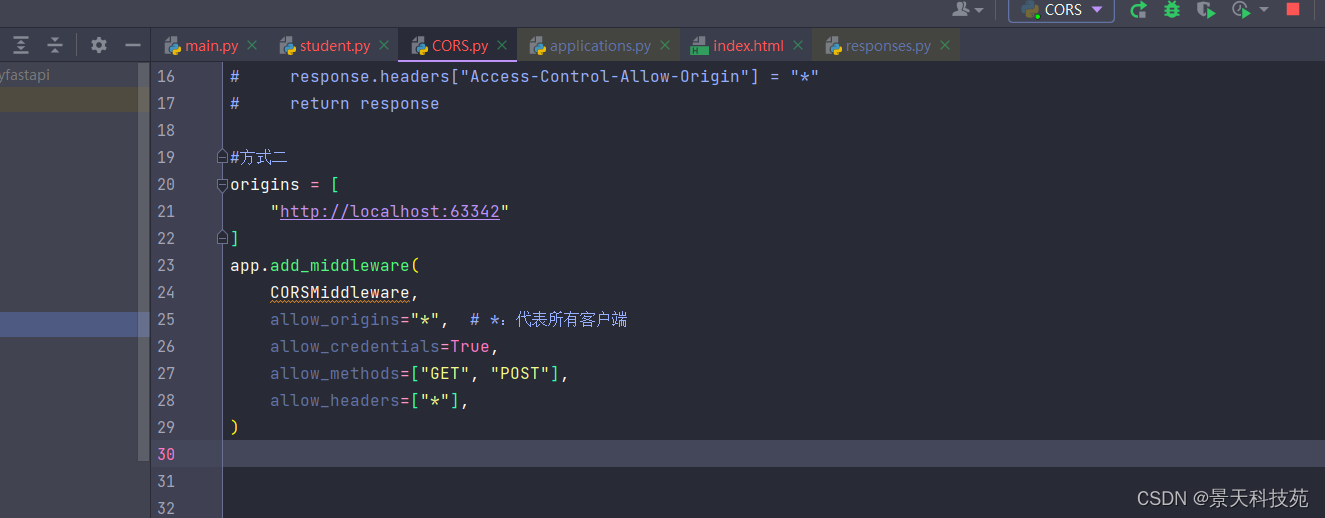Close the index.html tab

(x=798, y=45)
